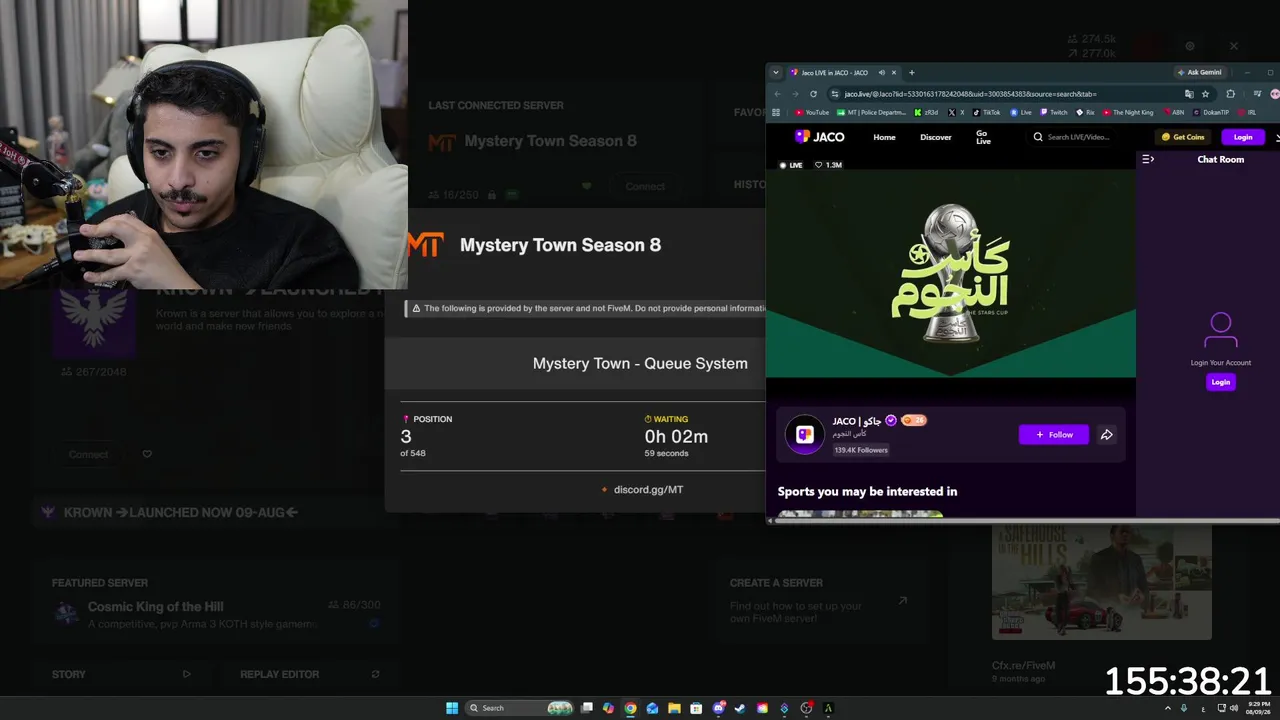Open the Discover tab on JACO

(936, 137)
